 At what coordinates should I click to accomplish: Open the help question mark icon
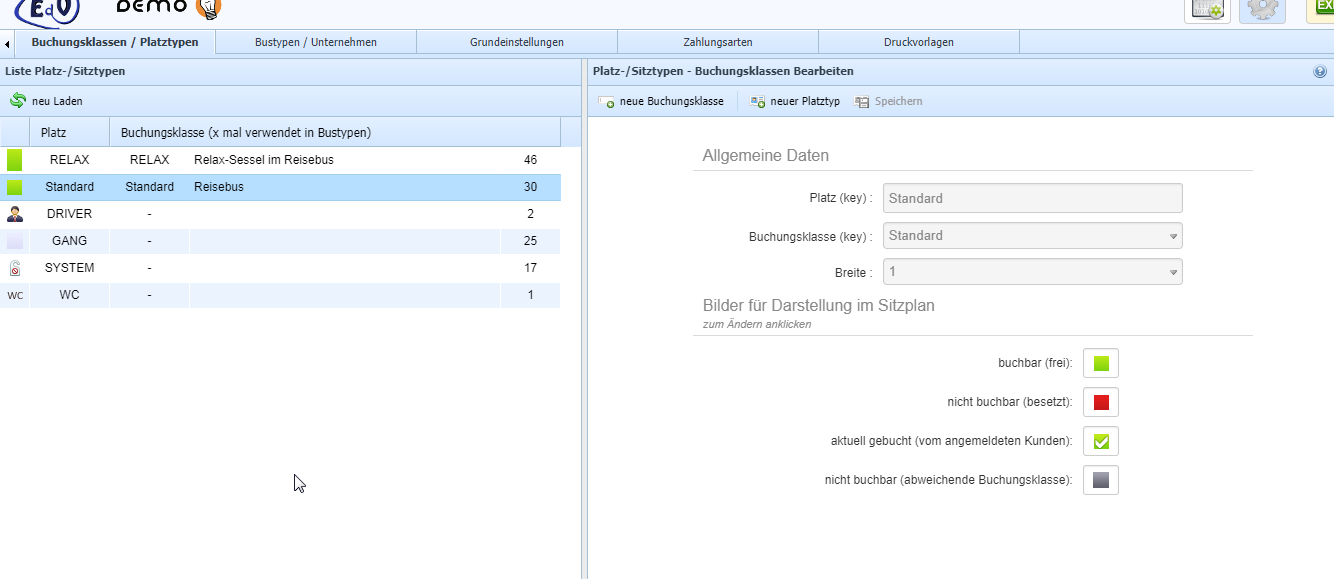(1320, 72)
